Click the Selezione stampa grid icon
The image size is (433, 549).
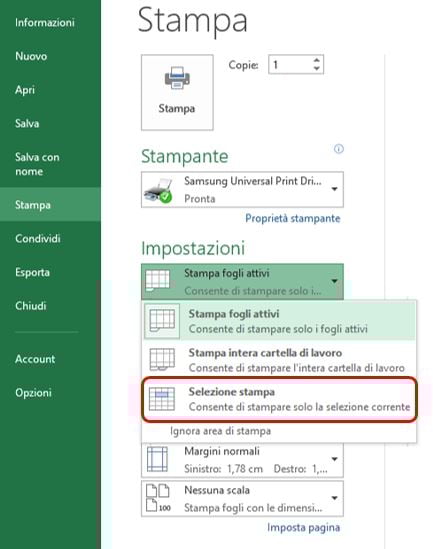(162, 398)
